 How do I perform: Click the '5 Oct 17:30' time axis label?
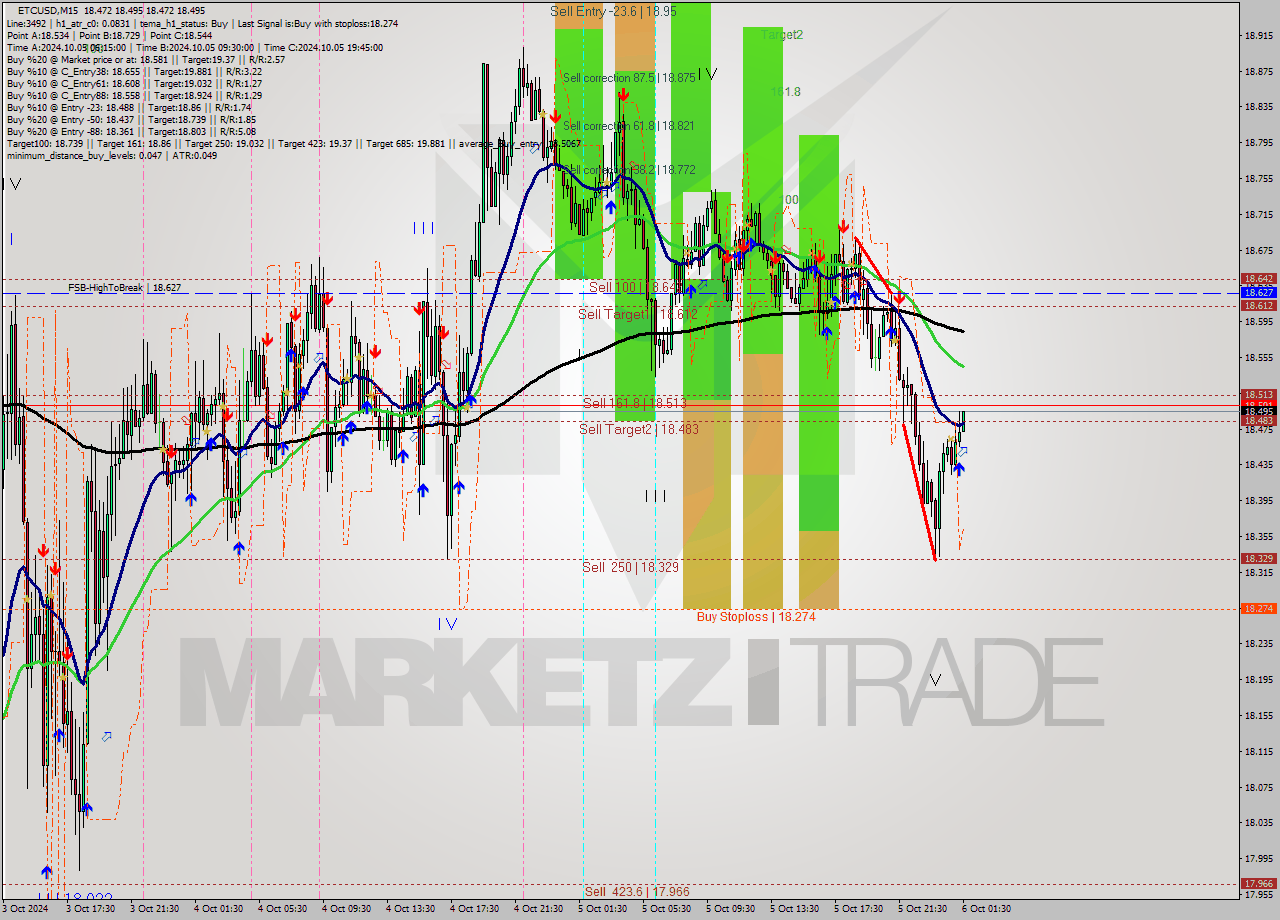point(858,909)
